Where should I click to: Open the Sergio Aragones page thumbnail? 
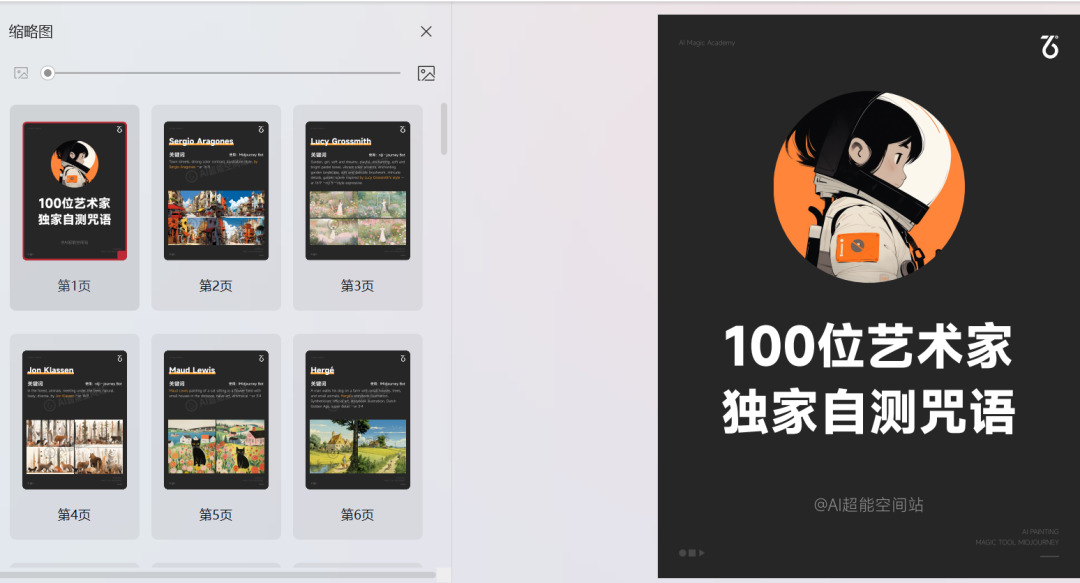click(216, 191)
